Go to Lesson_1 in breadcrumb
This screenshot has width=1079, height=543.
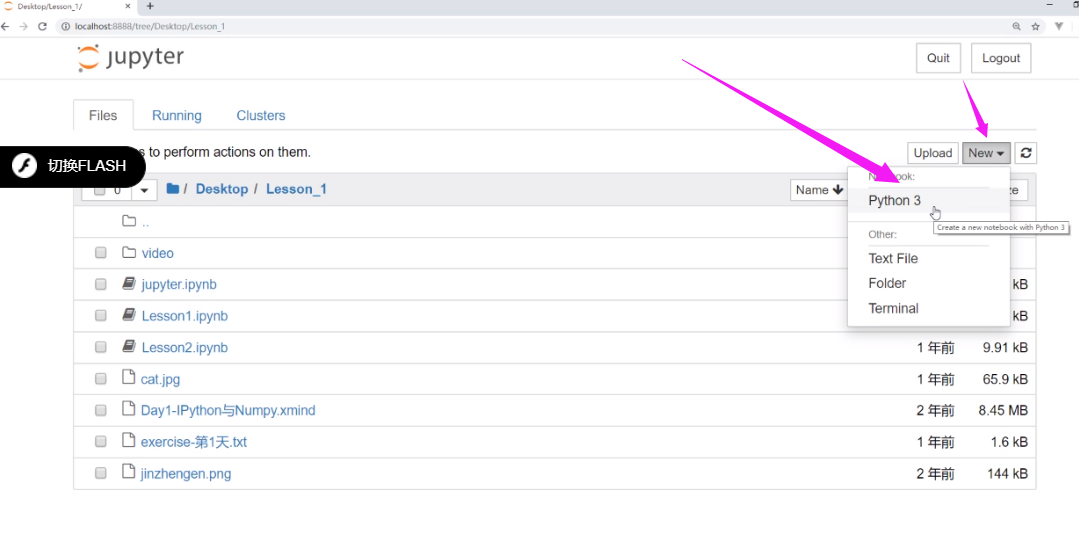(x=296, y=189)
